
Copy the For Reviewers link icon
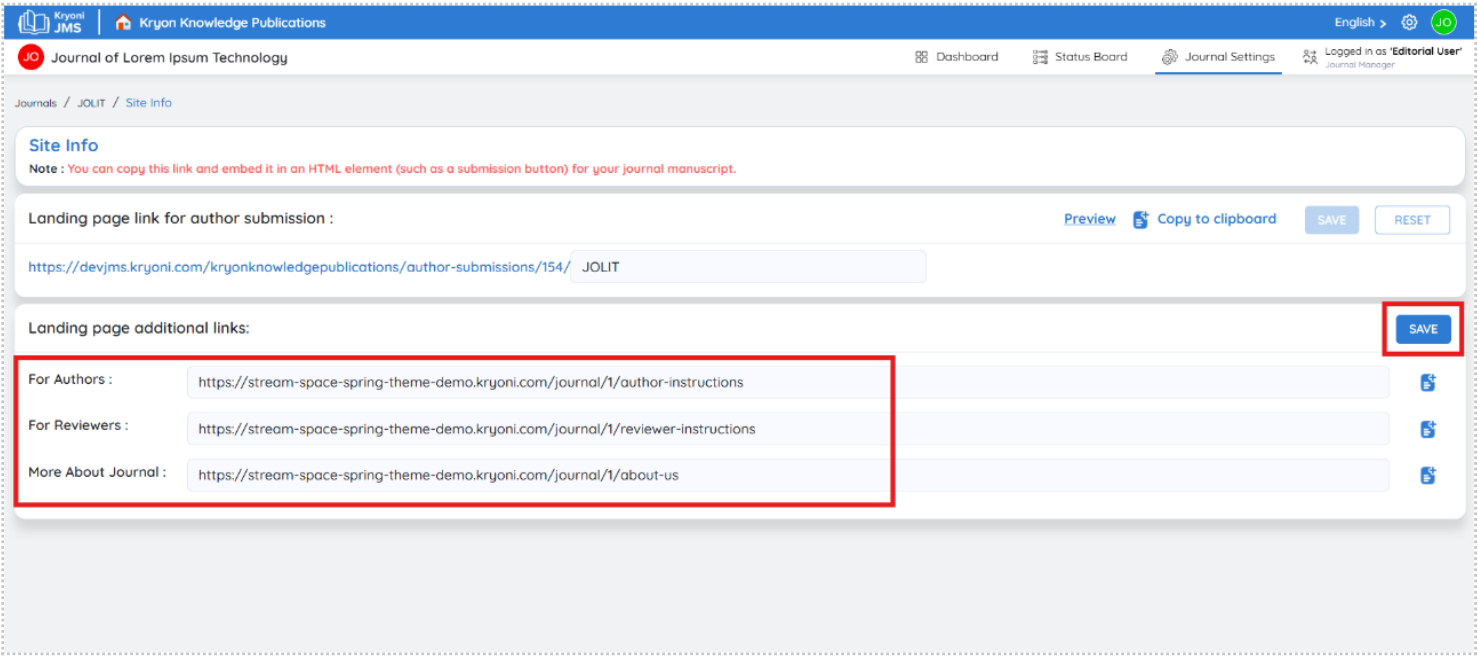pyautogui.click(x=1428, y=429)
